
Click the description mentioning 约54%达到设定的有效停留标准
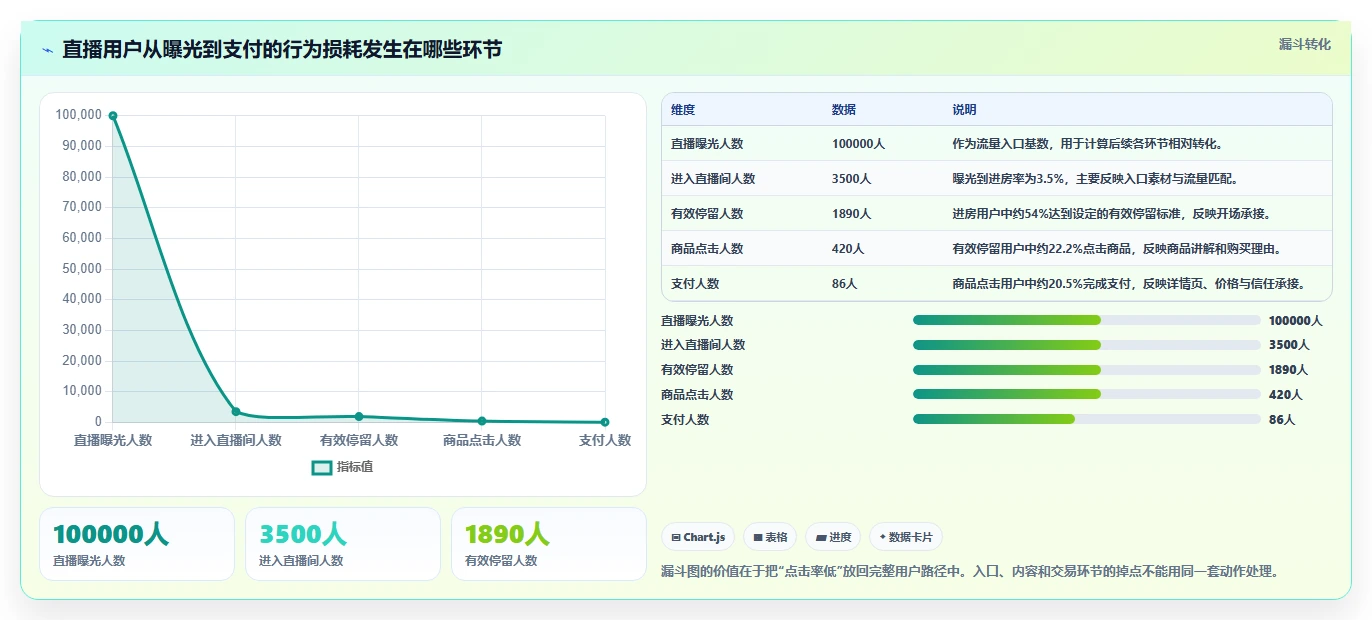point(1111,214)
